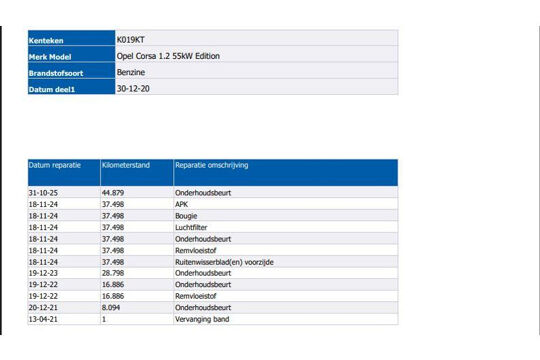Screen dimensions: 540x360
Task: Select the 31-10-25 Onderhoudsbeurt row
Action: 213,193
